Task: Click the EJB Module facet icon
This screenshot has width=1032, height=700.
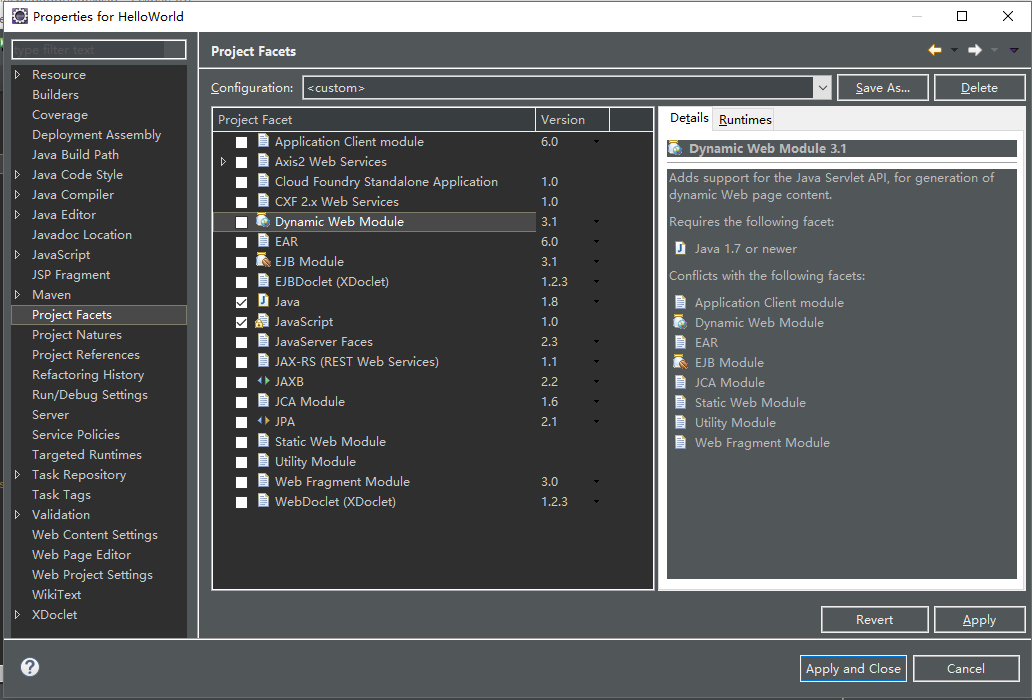Action: coord(263,261)
